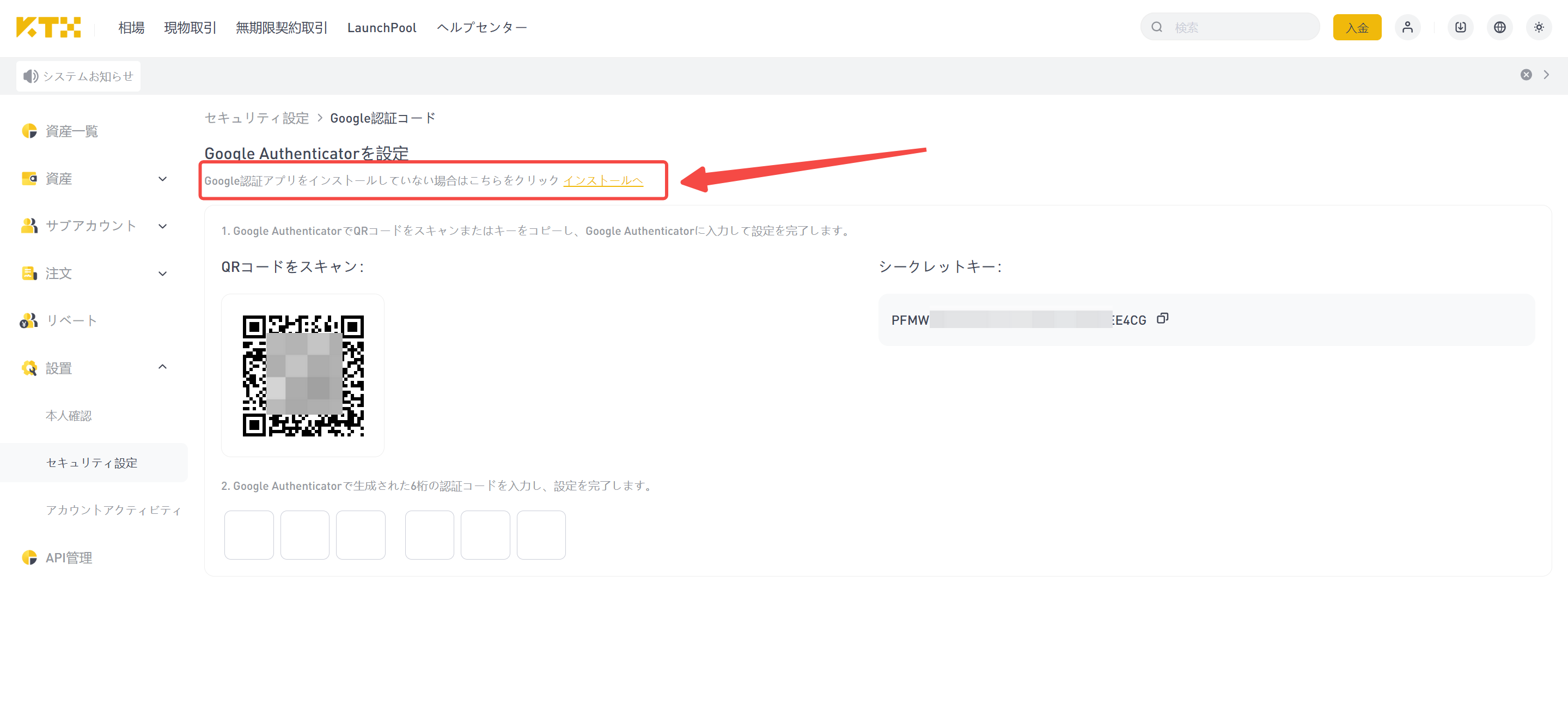Image resolution: width=1568 pixels, height=710 pixels.
Task: Click the app download icon
Action: click(1460, 27)
